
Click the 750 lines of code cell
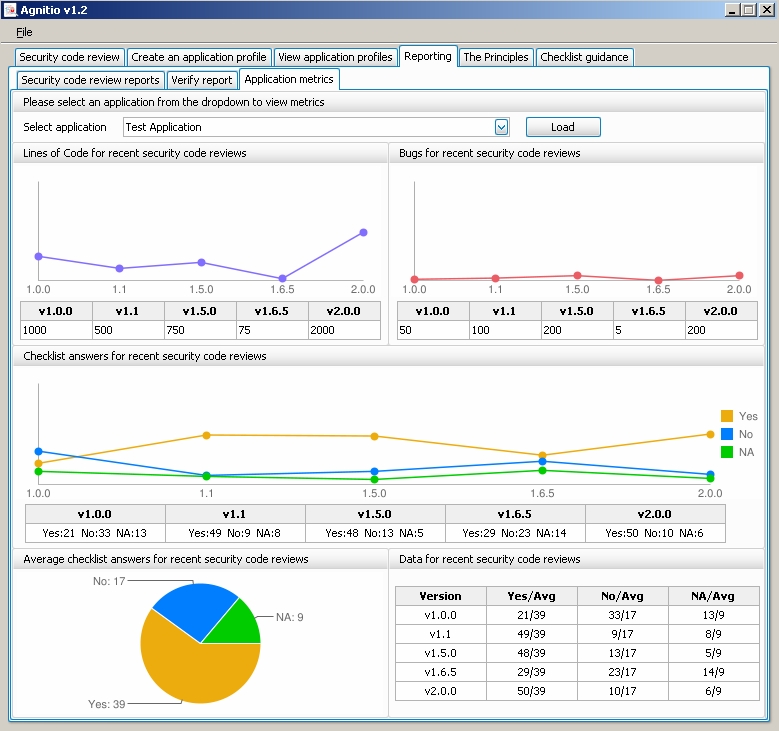point(200,330)
